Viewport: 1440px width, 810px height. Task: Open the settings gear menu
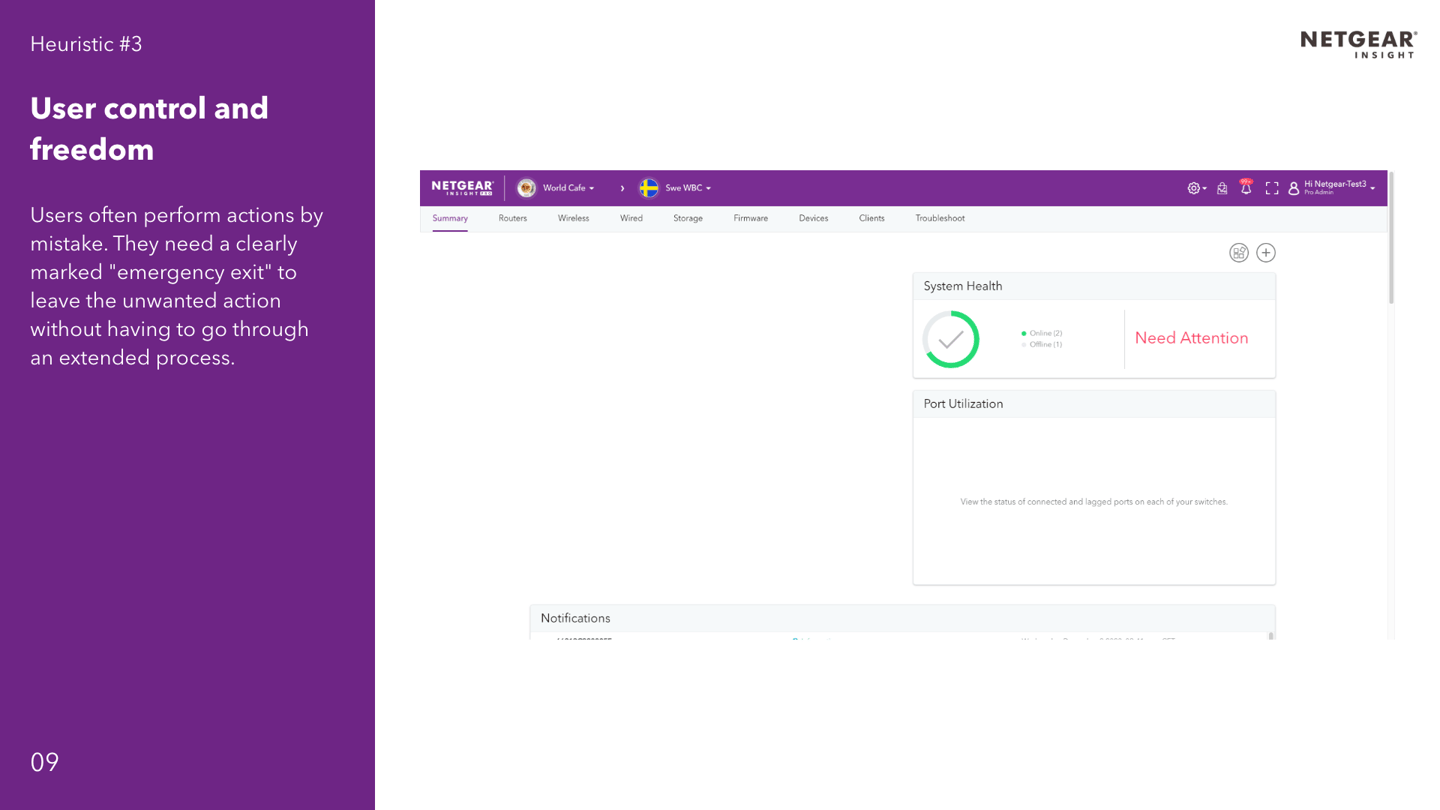click(1196, 188)
